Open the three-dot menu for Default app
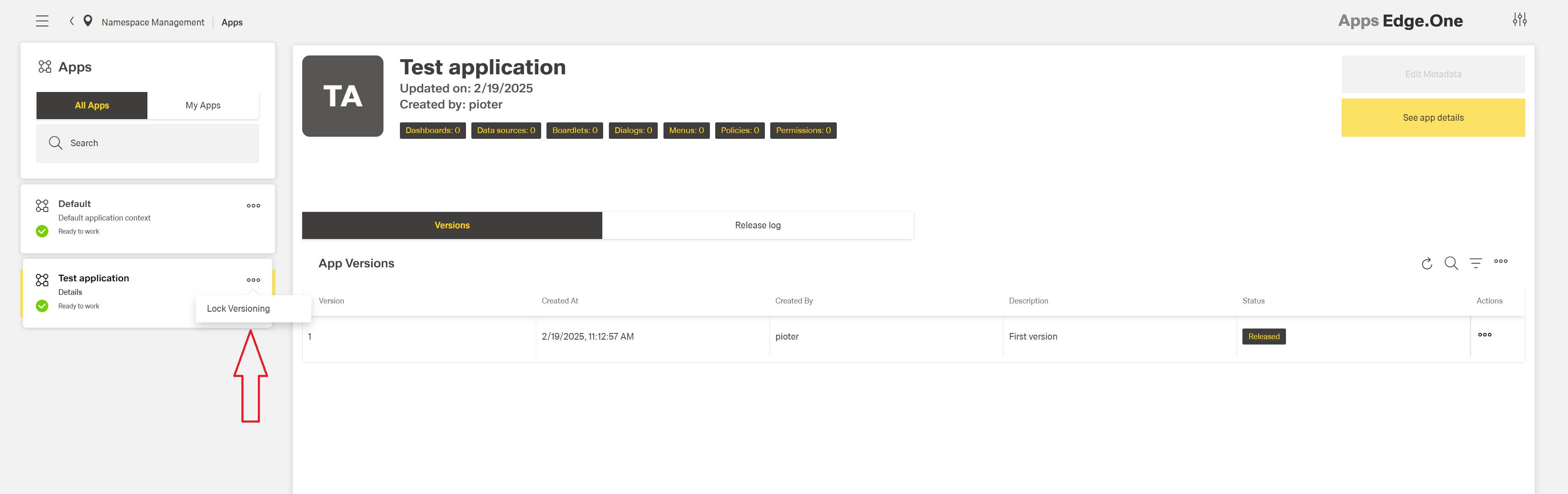The image size is (1568, 494). [253, 205]
